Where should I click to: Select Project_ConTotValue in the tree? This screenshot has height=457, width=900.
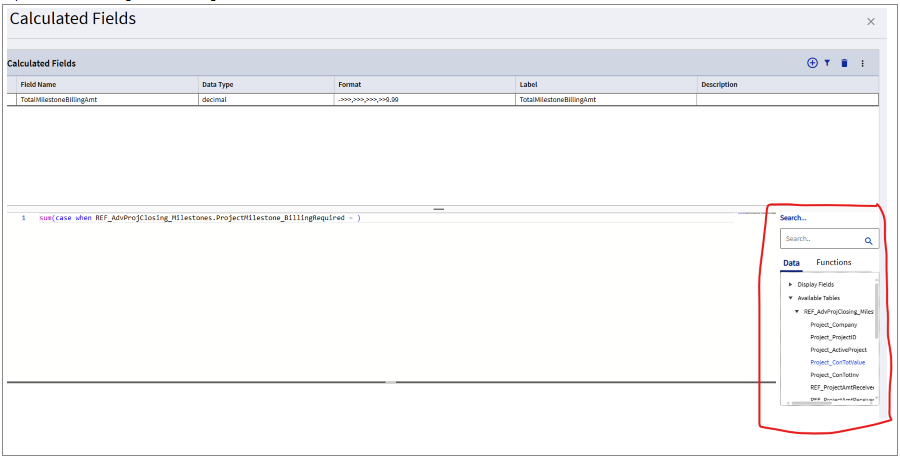pyautogui.click(x=837, y=362)
